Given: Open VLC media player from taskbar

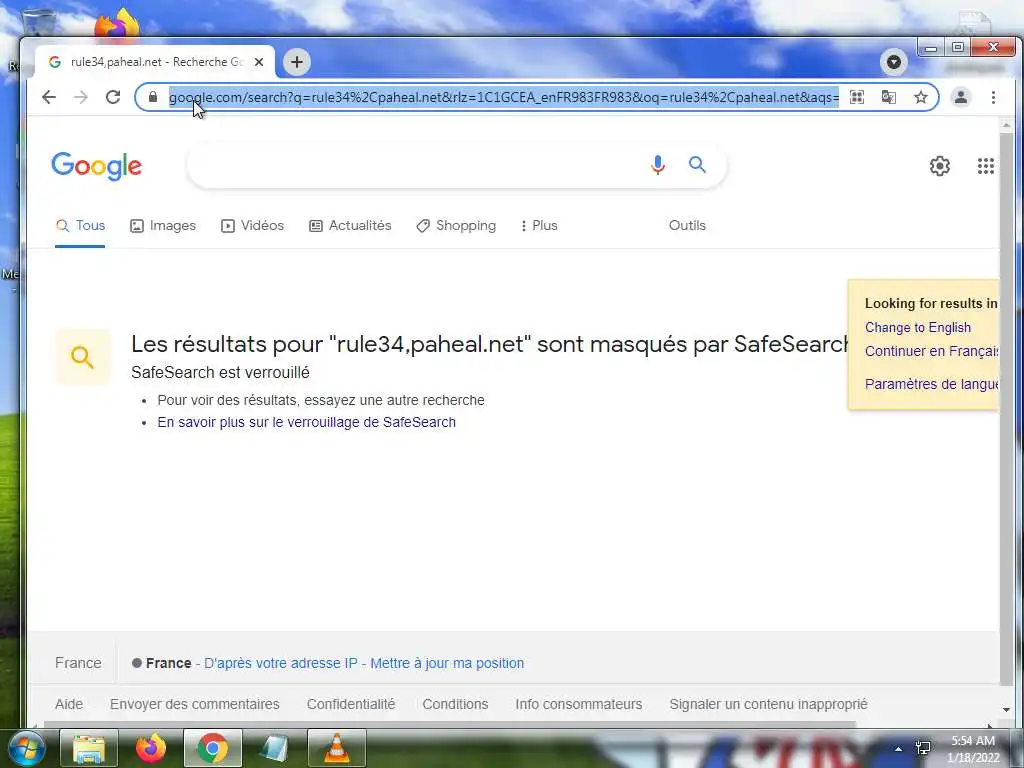Looking at the screenshot, I should [x=337, y=748].
